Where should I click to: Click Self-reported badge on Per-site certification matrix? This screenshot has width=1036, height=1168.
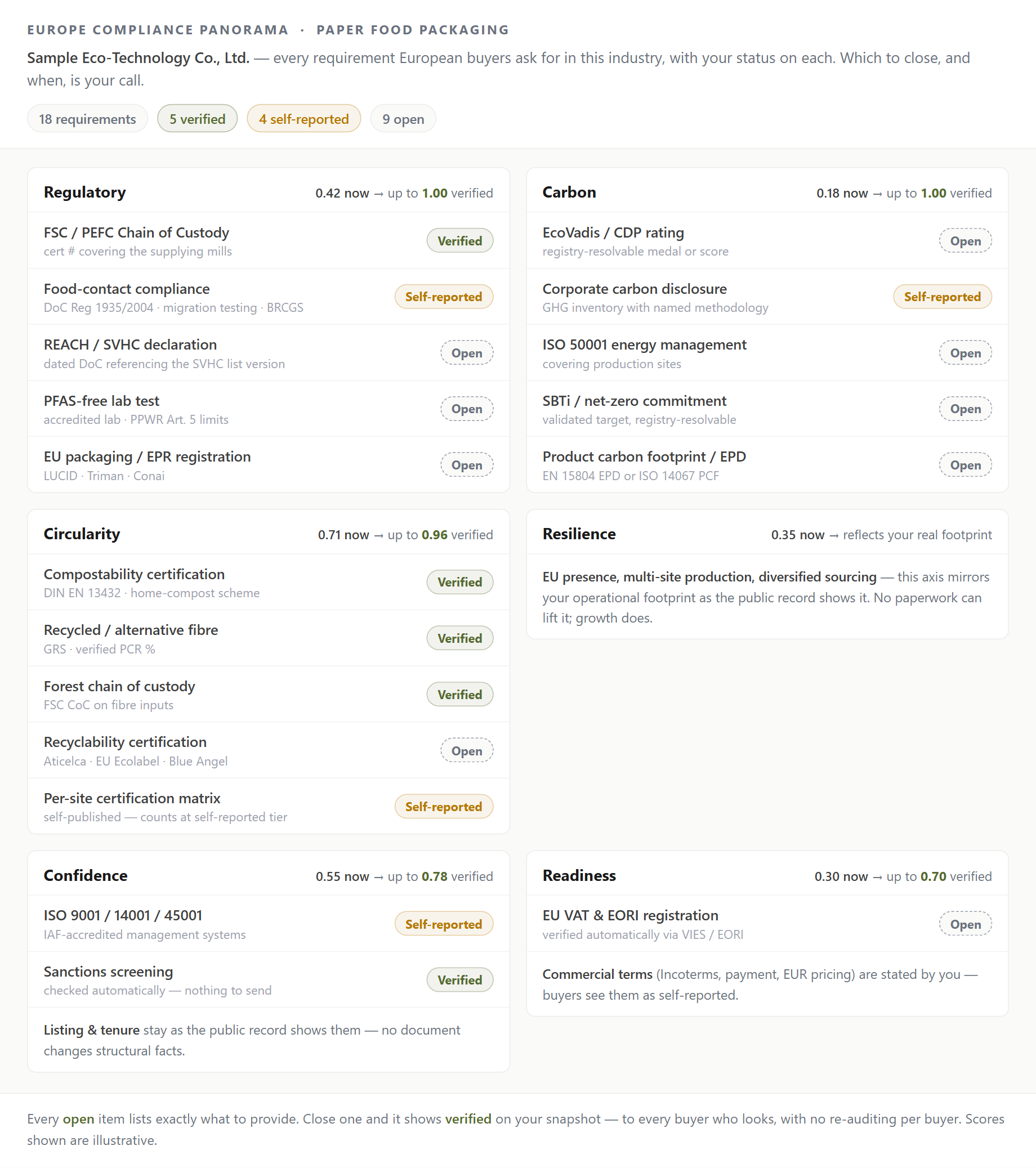(x=444, y=806)
